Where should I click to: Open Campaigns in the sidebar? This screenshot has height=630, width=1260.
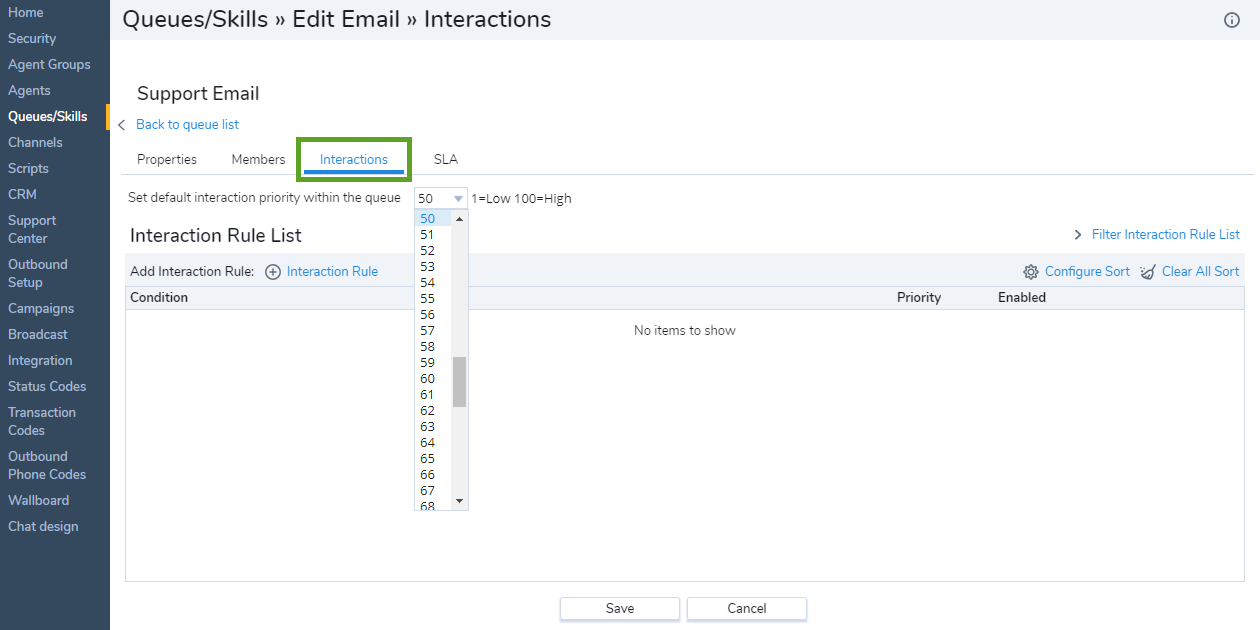coord(41,308)
